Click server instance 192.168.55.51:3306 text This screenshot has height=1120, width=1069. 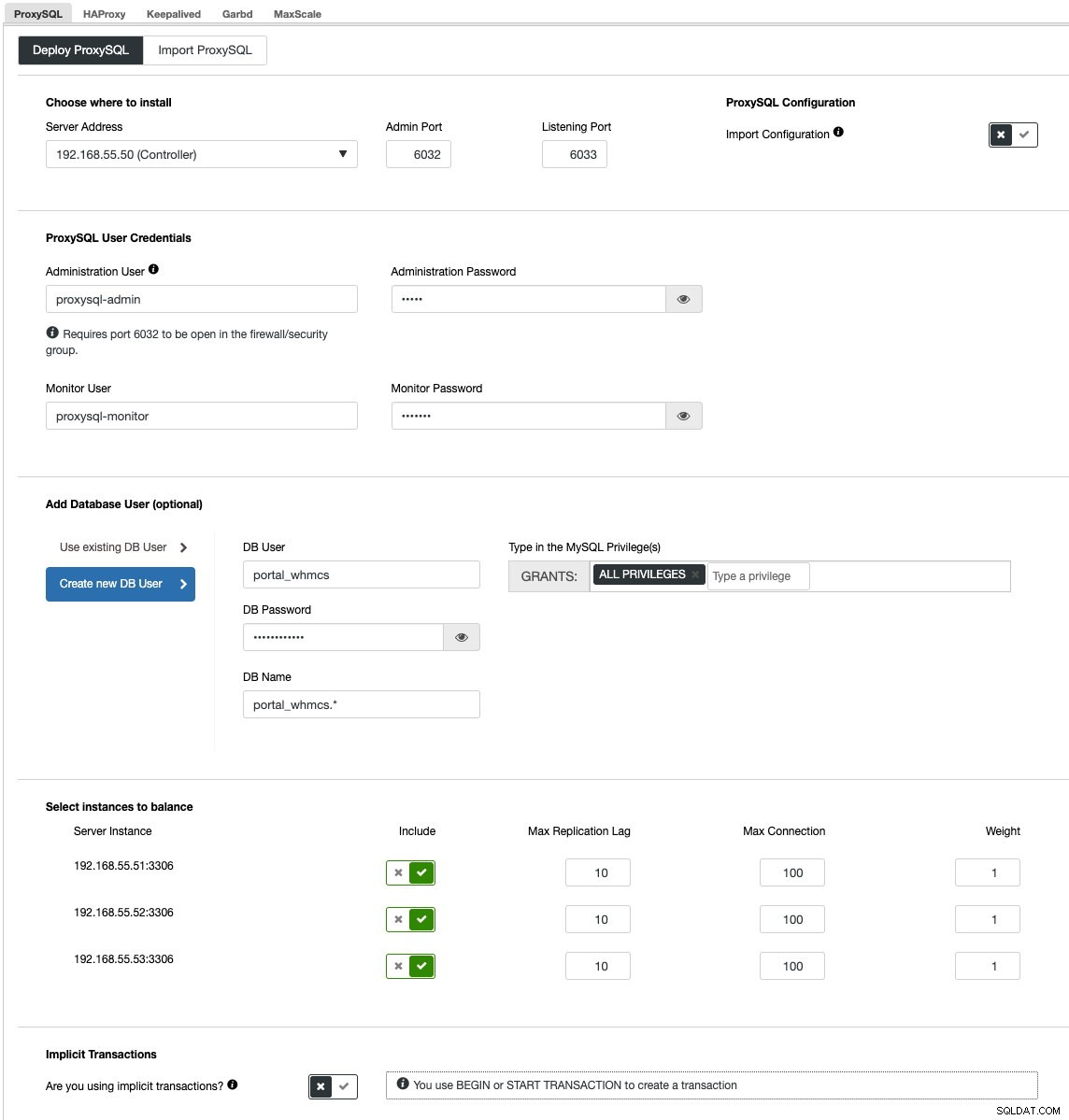pos(123,866)
